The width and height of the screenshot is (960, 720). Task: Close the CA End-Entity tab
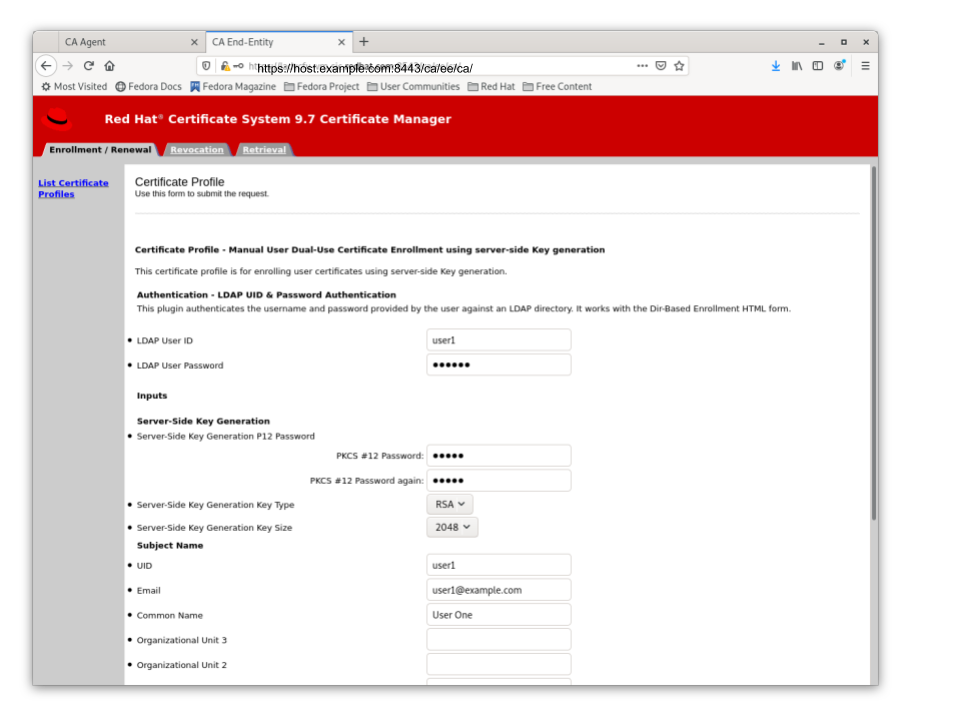pos(342,42)
